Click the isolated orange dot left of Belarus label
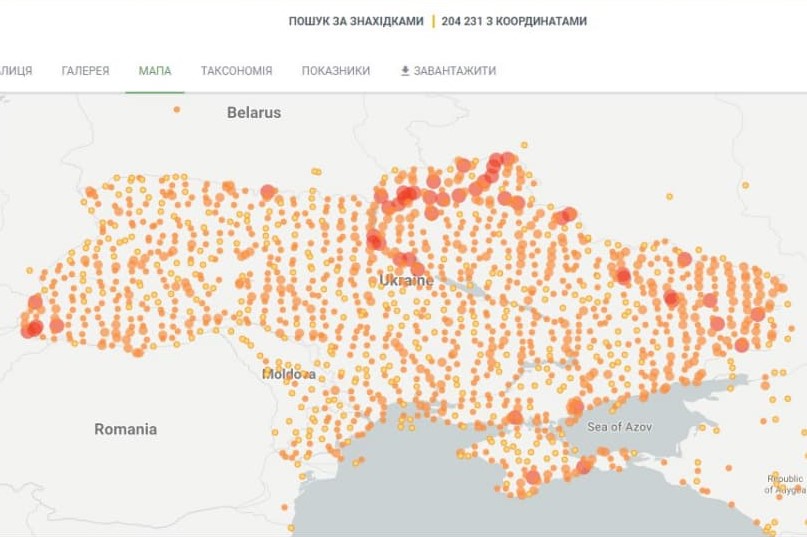Screen dimensions: 807x537 pos(177,109)
